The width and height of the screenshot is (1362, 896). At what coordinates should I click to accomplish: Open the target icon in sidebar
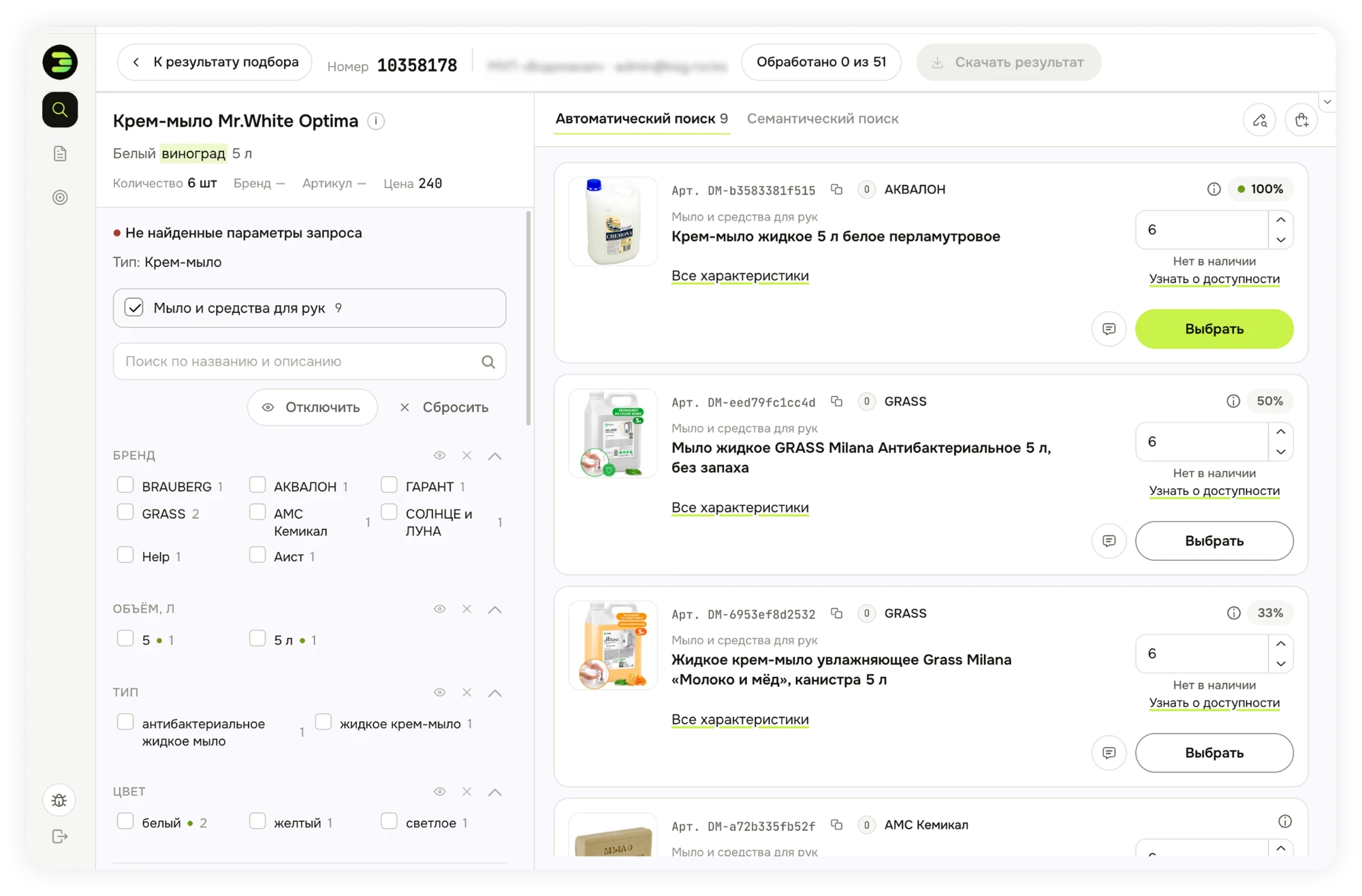60,197
